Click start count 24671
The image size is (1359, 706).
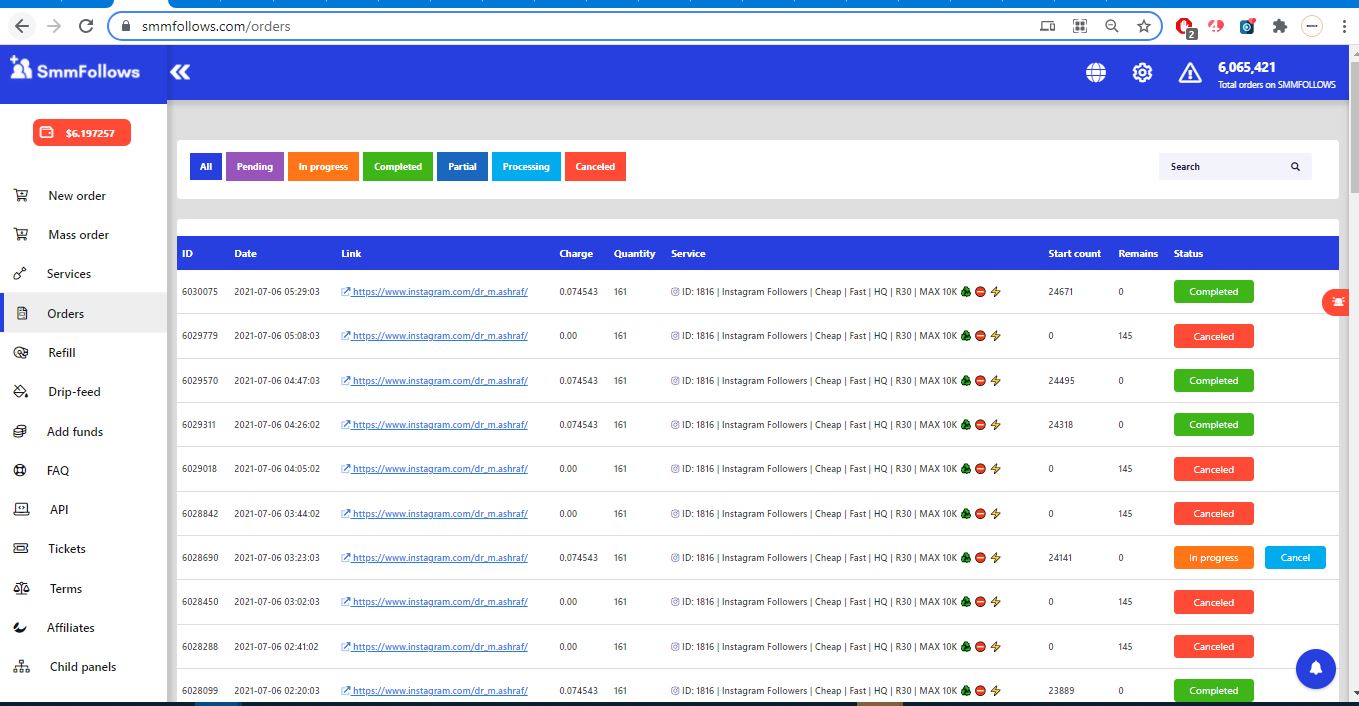(1060, 292)
